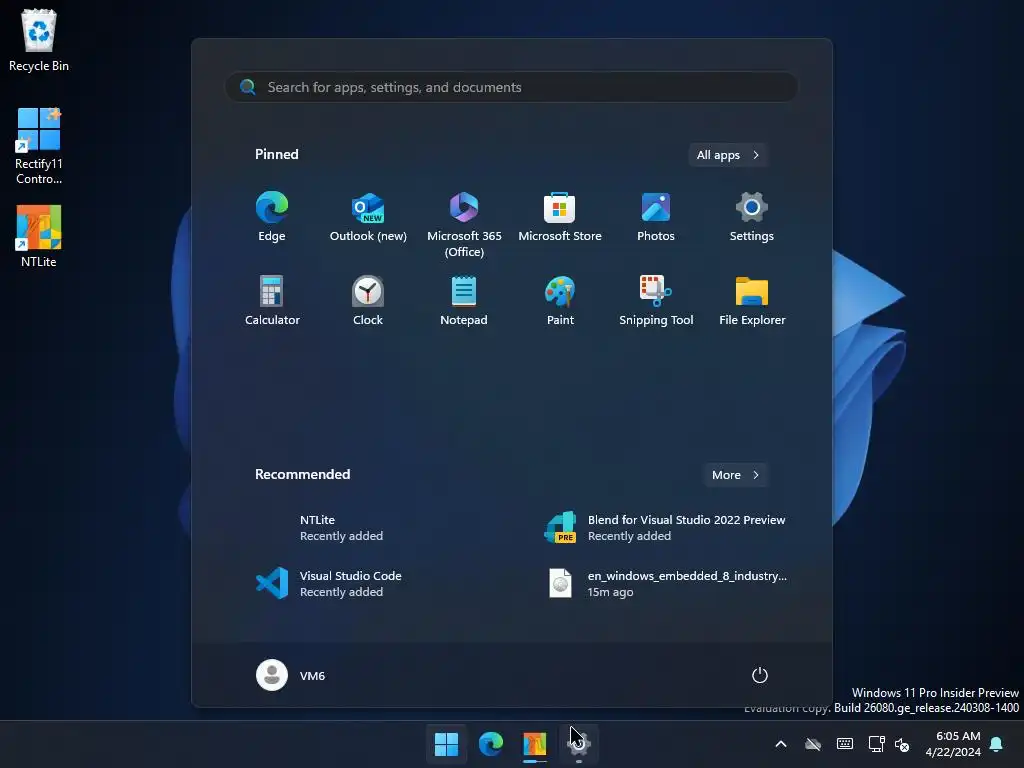Click the cloud-off tray icon
The width and height of the screenshot is (1024, 768).
813,744
